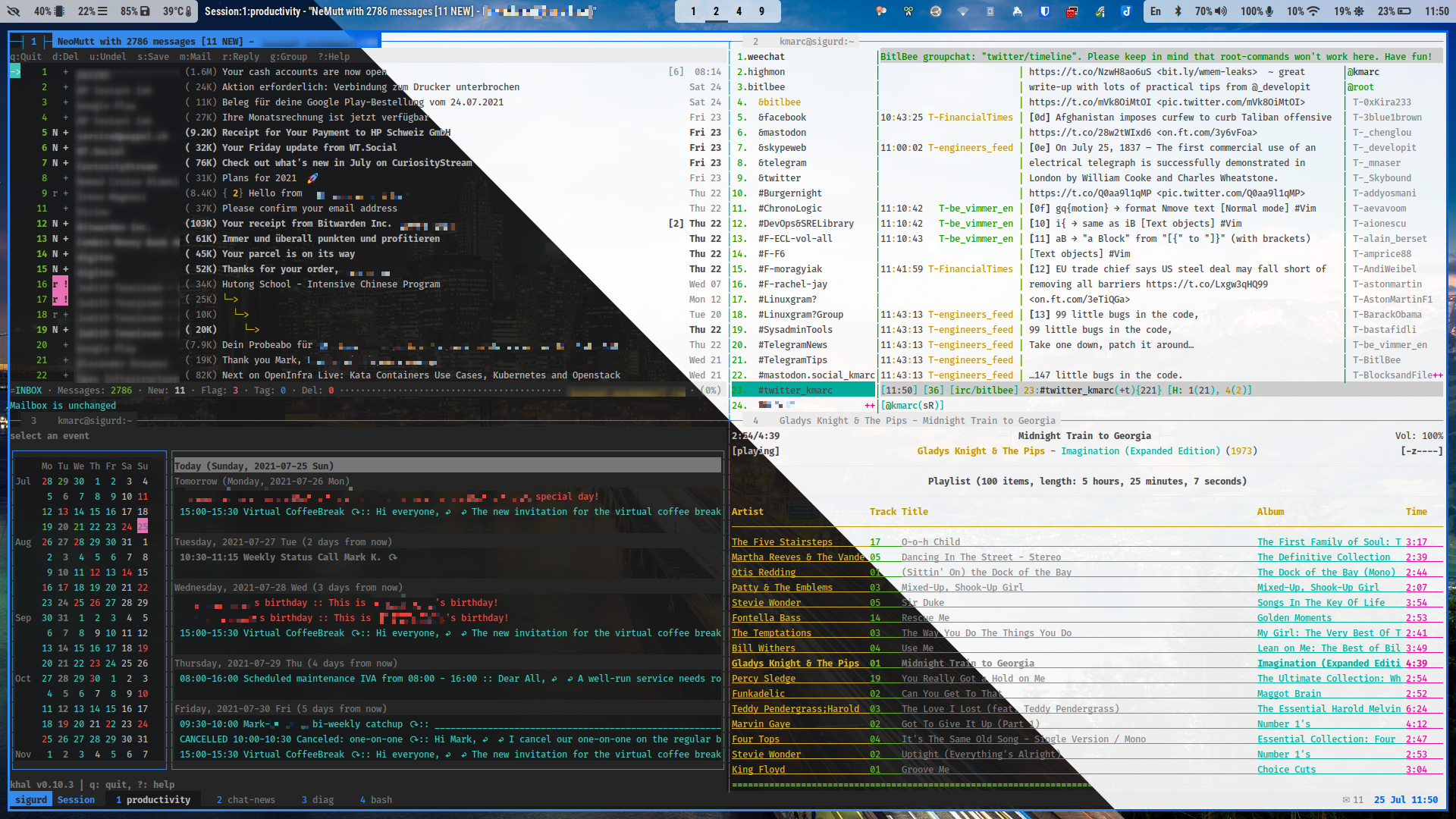Open the Bluetooth tray icon
The image size is (1456, 819).
coord(1178,11)
